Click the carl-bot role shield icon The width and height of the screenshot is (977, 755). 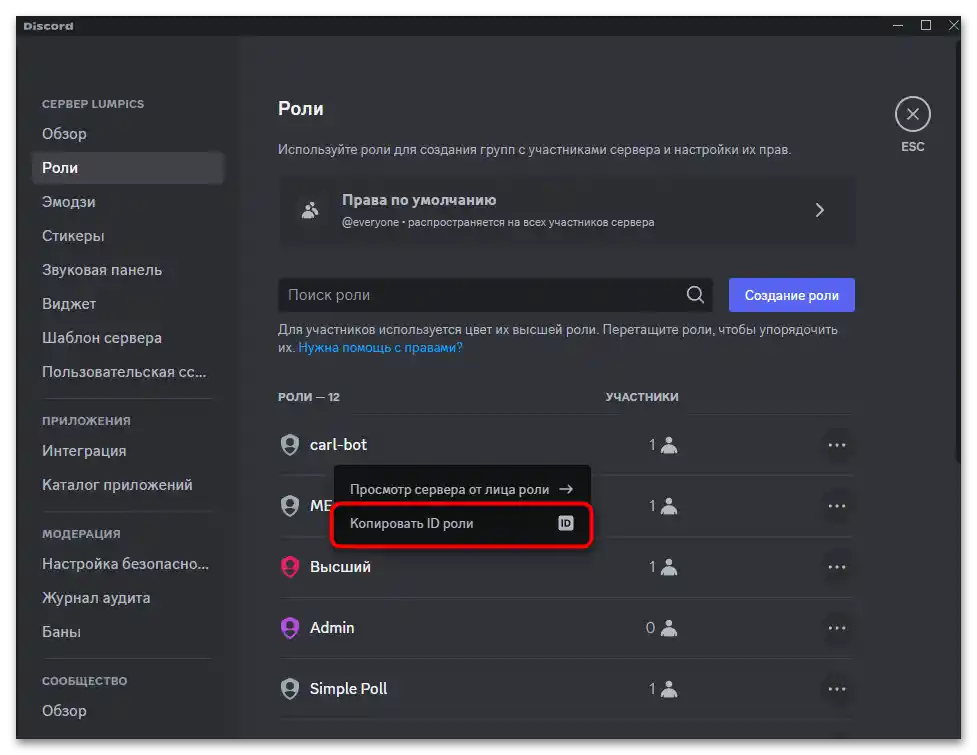(x=290, y=444)
